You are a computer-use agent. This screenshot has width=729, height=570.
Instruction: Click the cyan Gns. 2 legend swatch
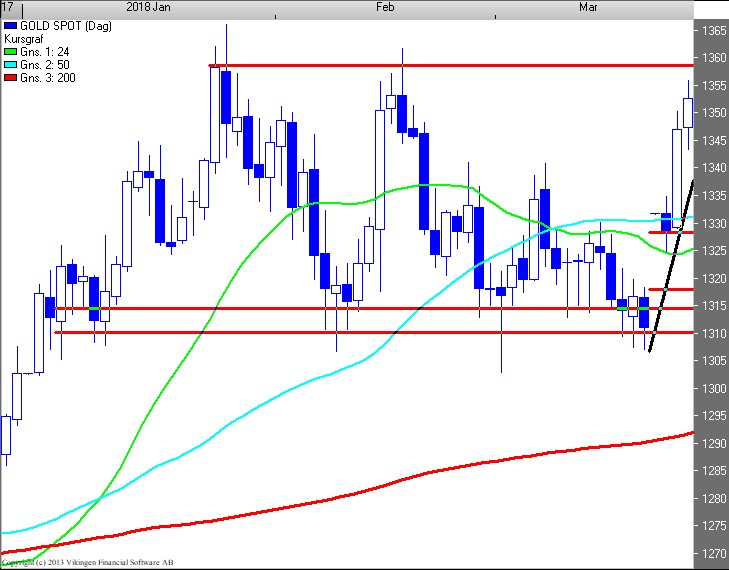coord(10,64)
